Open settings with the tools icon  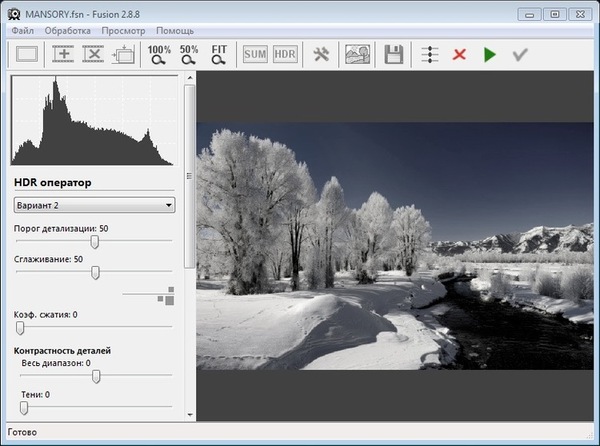pyautogui.click(x=321, y=55)
